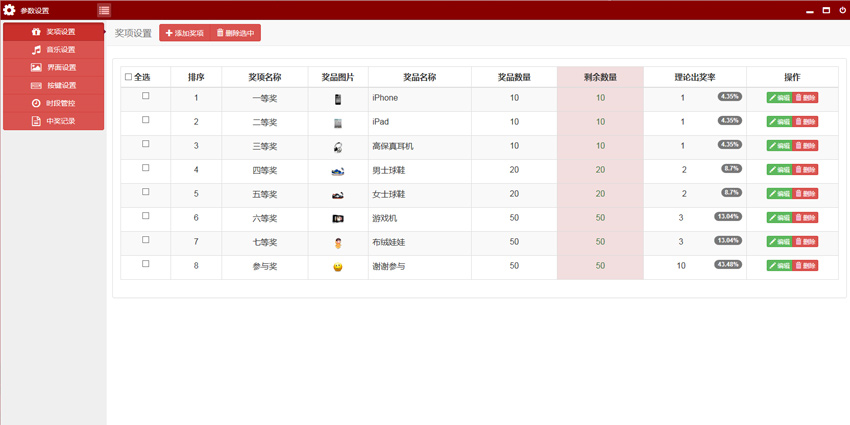Open the 音乐设置 sidebar menu
This screenshot has height=425, width=850.
[53, 49]
